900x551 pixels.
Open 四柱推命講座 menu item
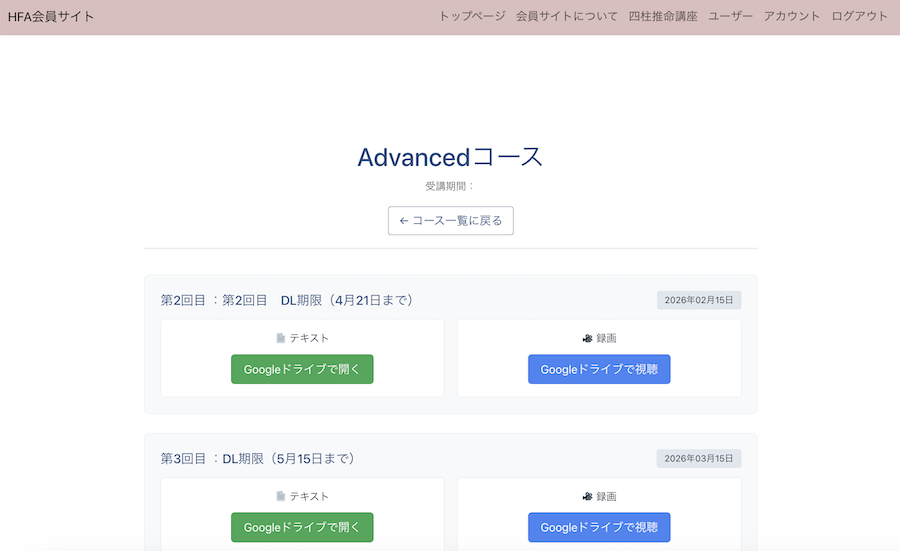pos(663,16)
